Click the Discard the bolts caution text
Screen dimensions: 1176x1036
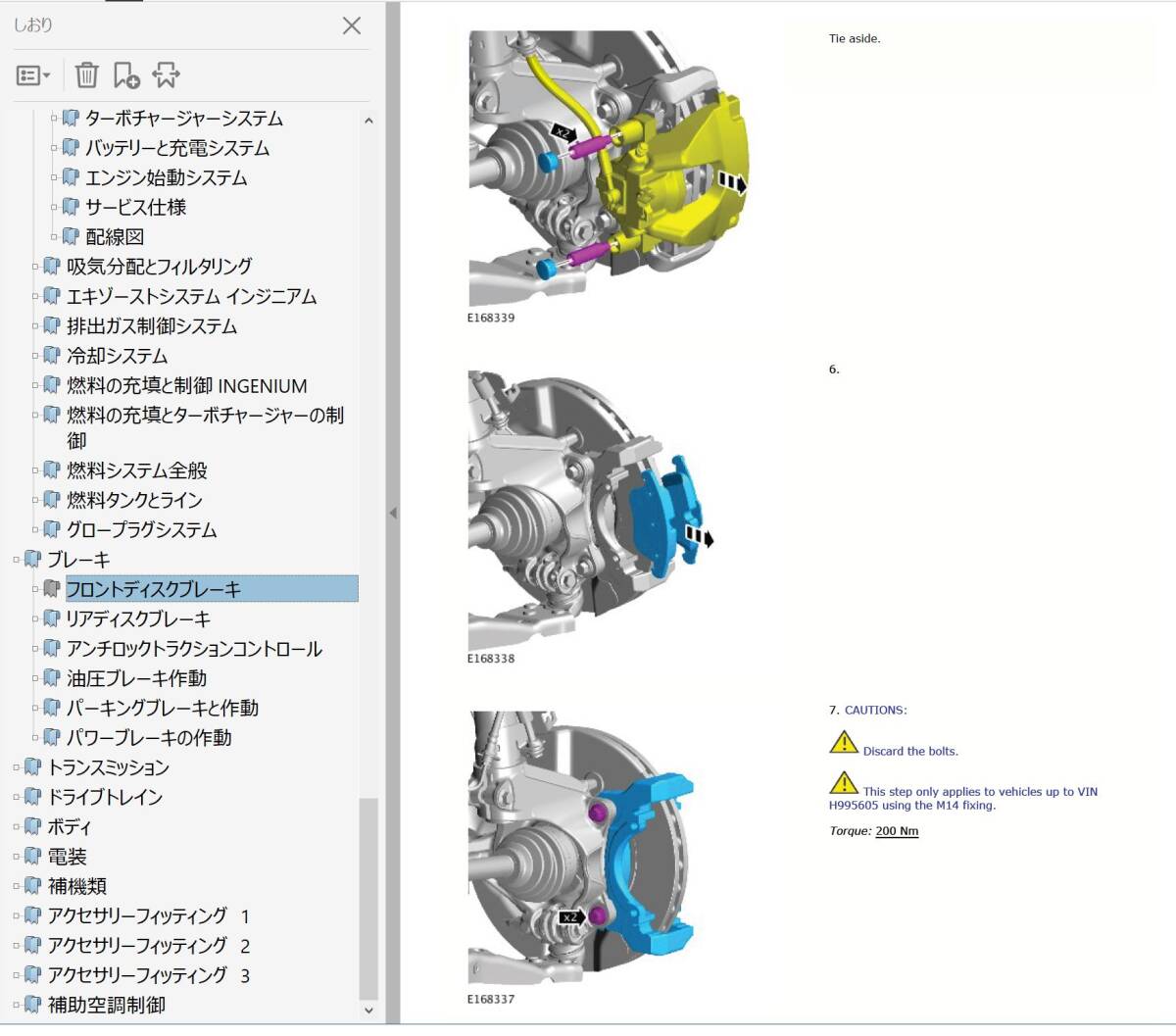[x=910, y=751]
